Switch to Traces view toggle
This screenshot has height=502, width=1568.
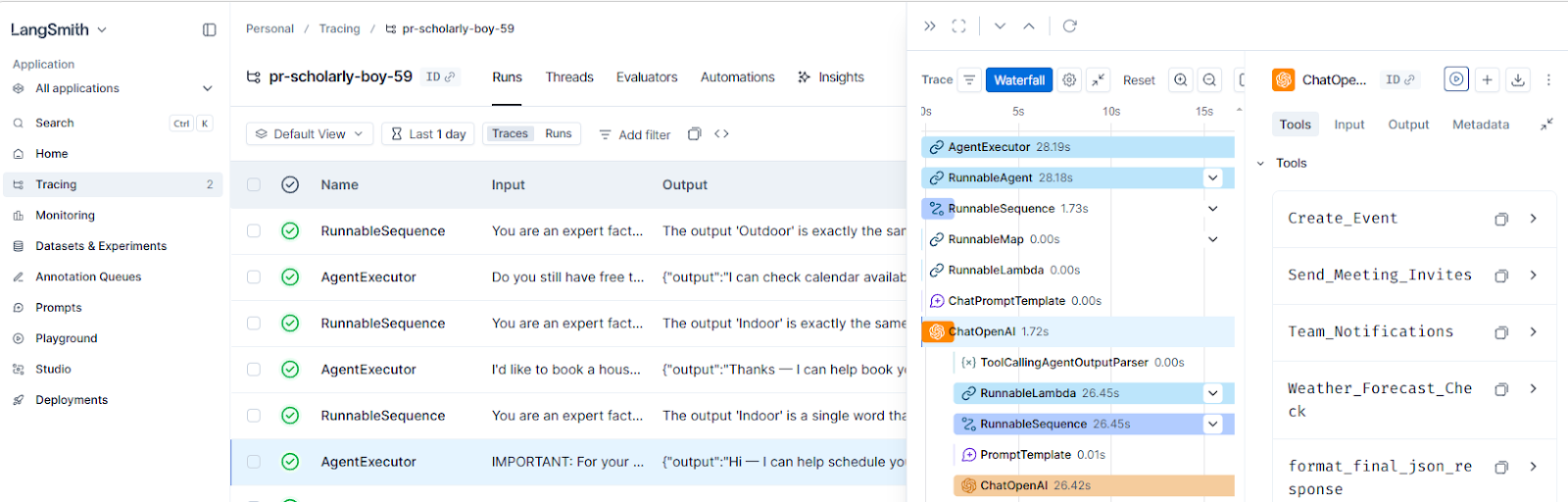510,133
